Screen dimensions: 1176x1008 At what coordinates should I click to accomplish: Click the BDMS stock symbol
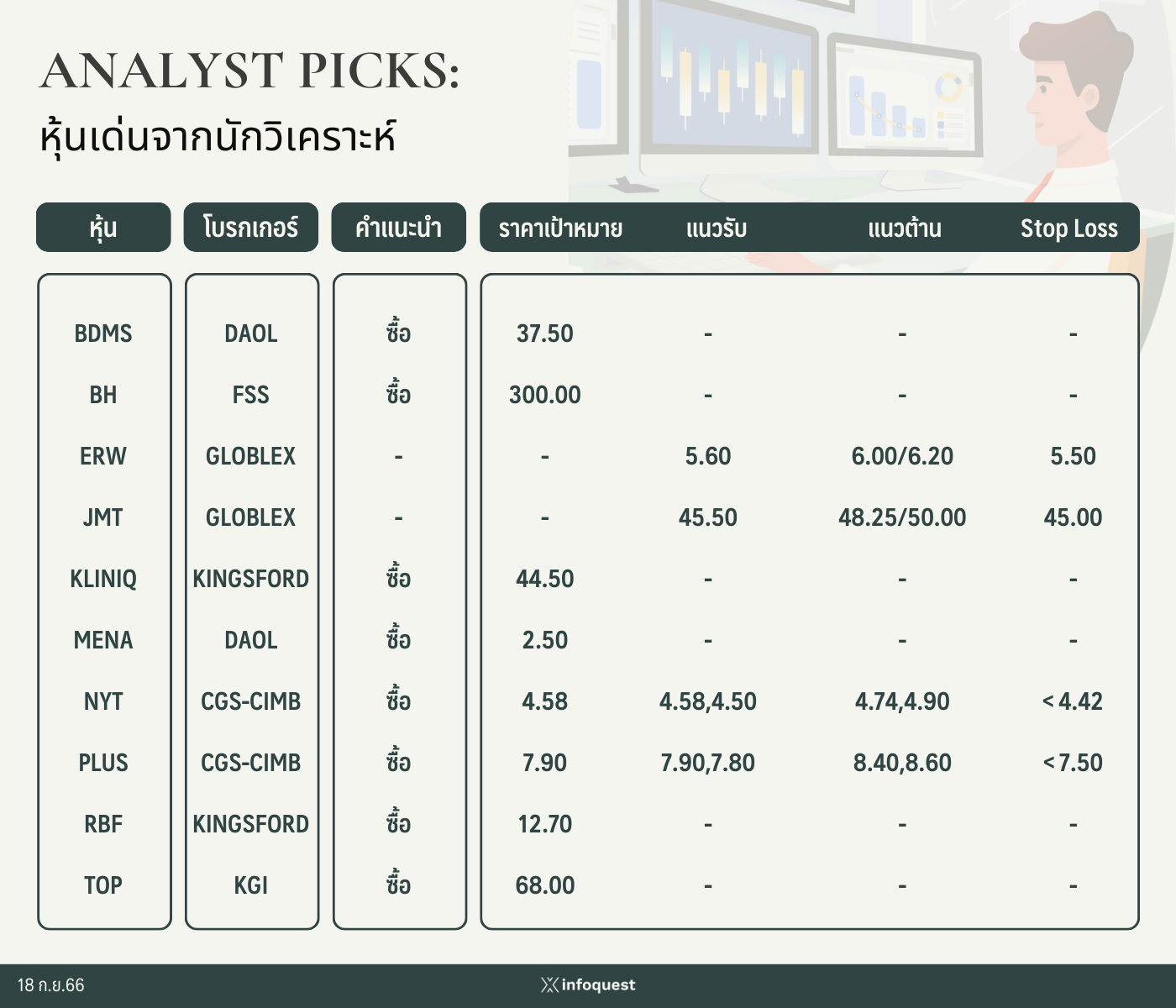(103, 333)
